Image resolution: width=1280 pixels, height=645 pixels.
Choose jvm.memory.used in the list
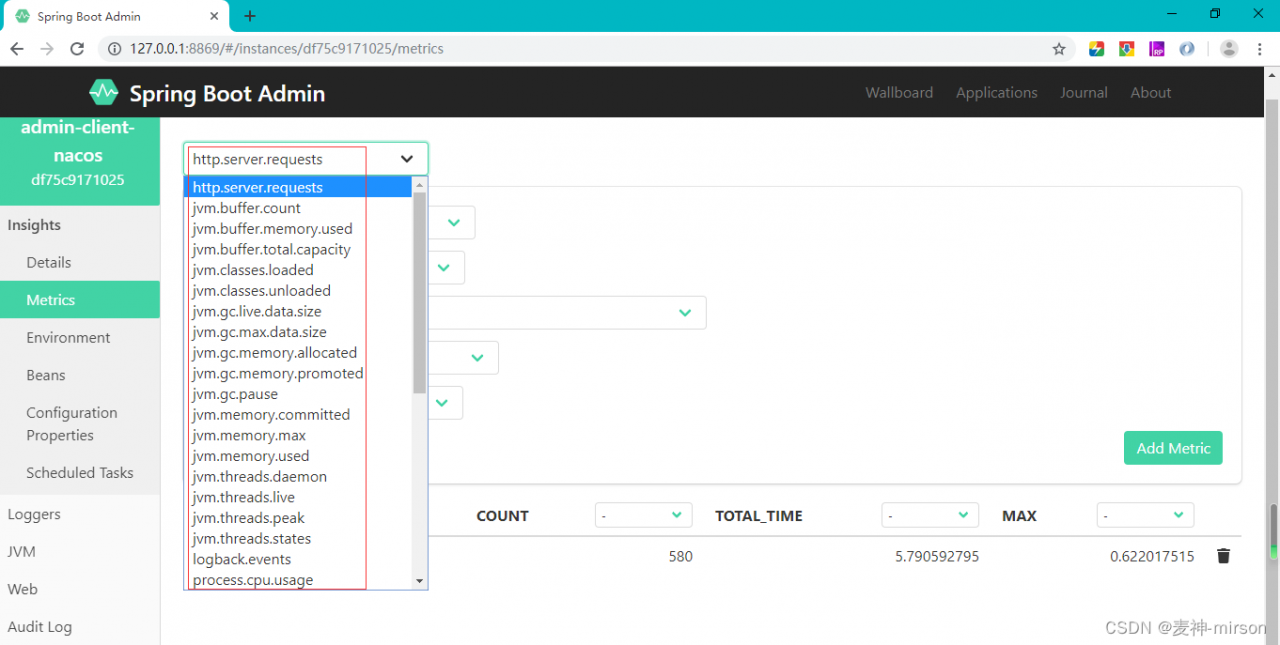[x=299, y=456]
